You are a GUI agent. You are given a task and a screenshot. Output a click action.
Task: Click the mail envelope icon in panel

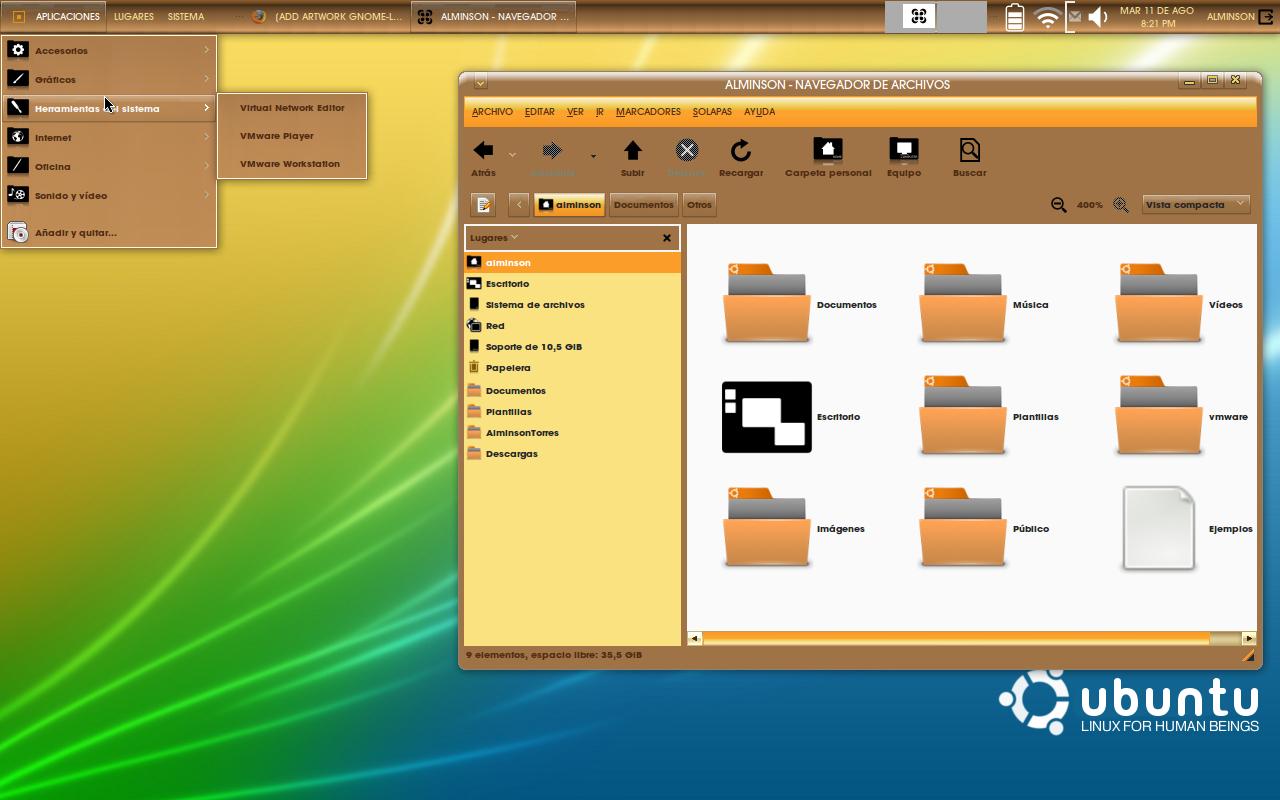coord(1074,16)
